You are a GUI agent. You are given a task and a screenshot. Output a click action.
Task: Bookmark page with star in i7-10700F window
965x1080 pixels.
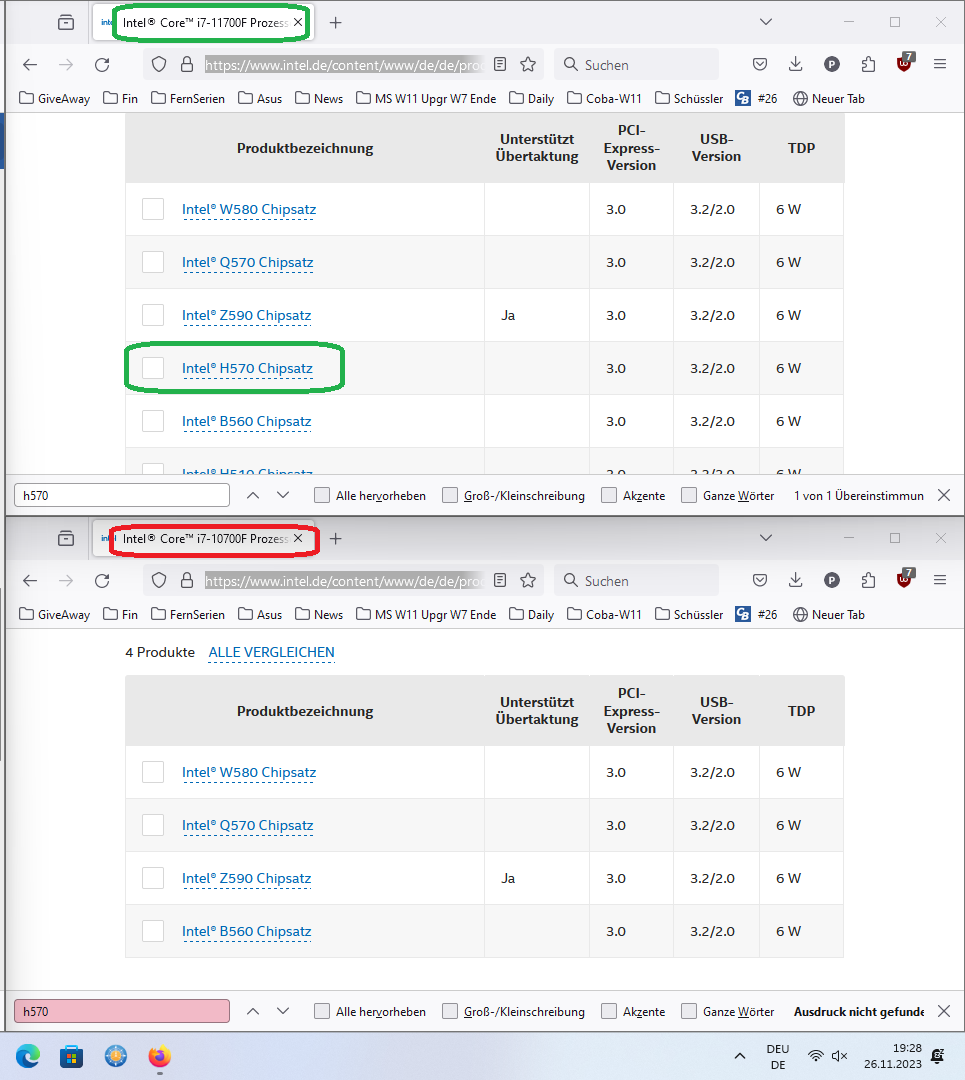click(528, 581)
